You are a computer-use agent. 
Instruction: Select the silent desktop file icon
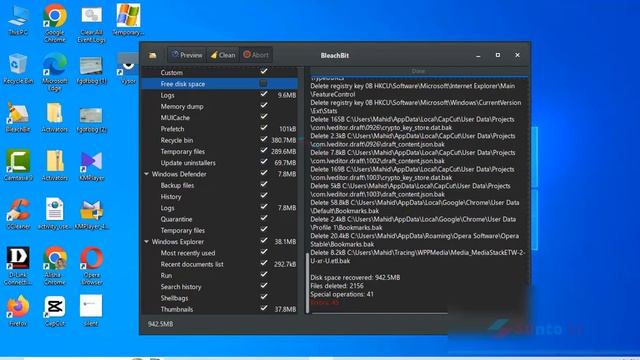click(91, 311)
